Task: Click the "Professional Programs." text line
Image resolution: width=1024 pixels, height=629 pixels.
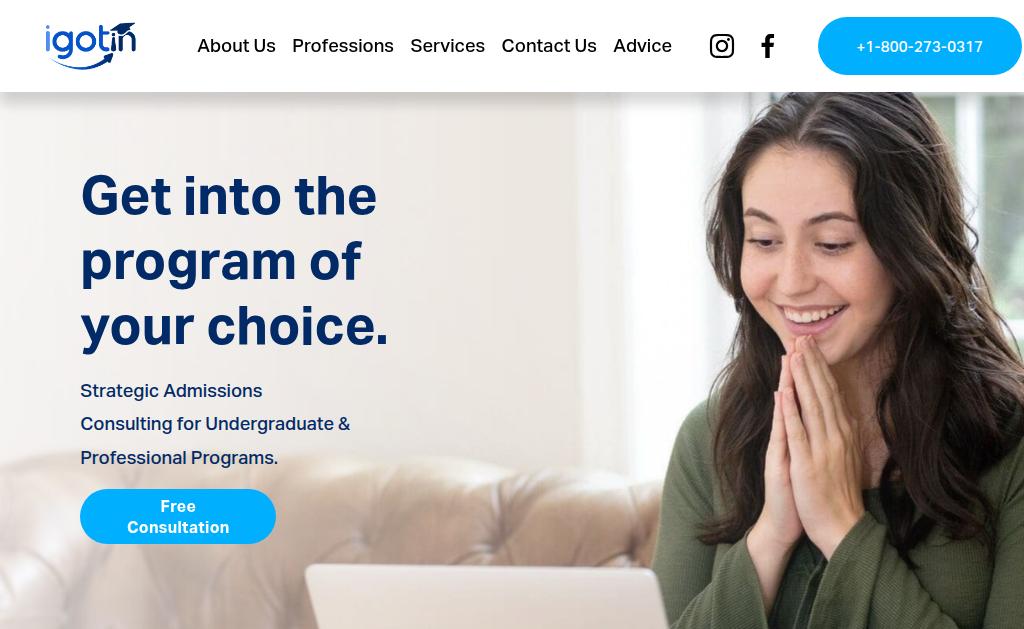Action: [x=179, y=458]
